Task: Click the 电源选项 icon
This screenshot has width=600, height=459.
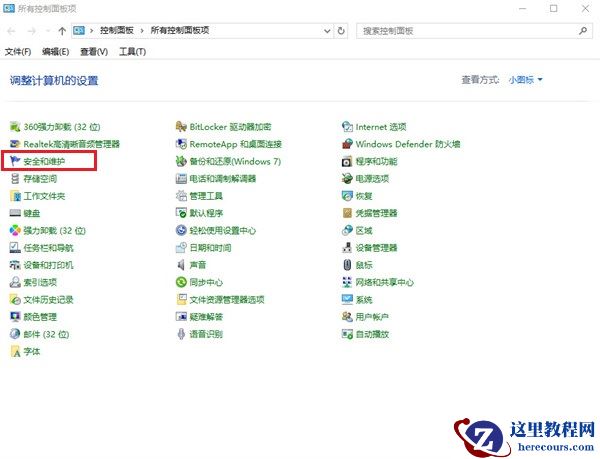Action: click(347, 179)
